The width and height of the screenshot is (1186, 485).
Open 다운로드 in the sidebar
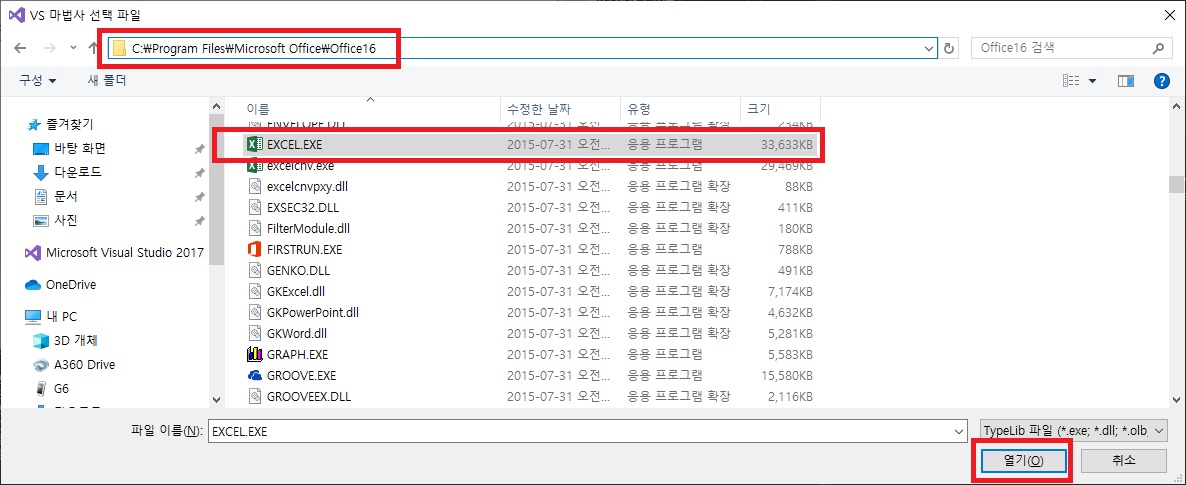[x=67, y=172]
